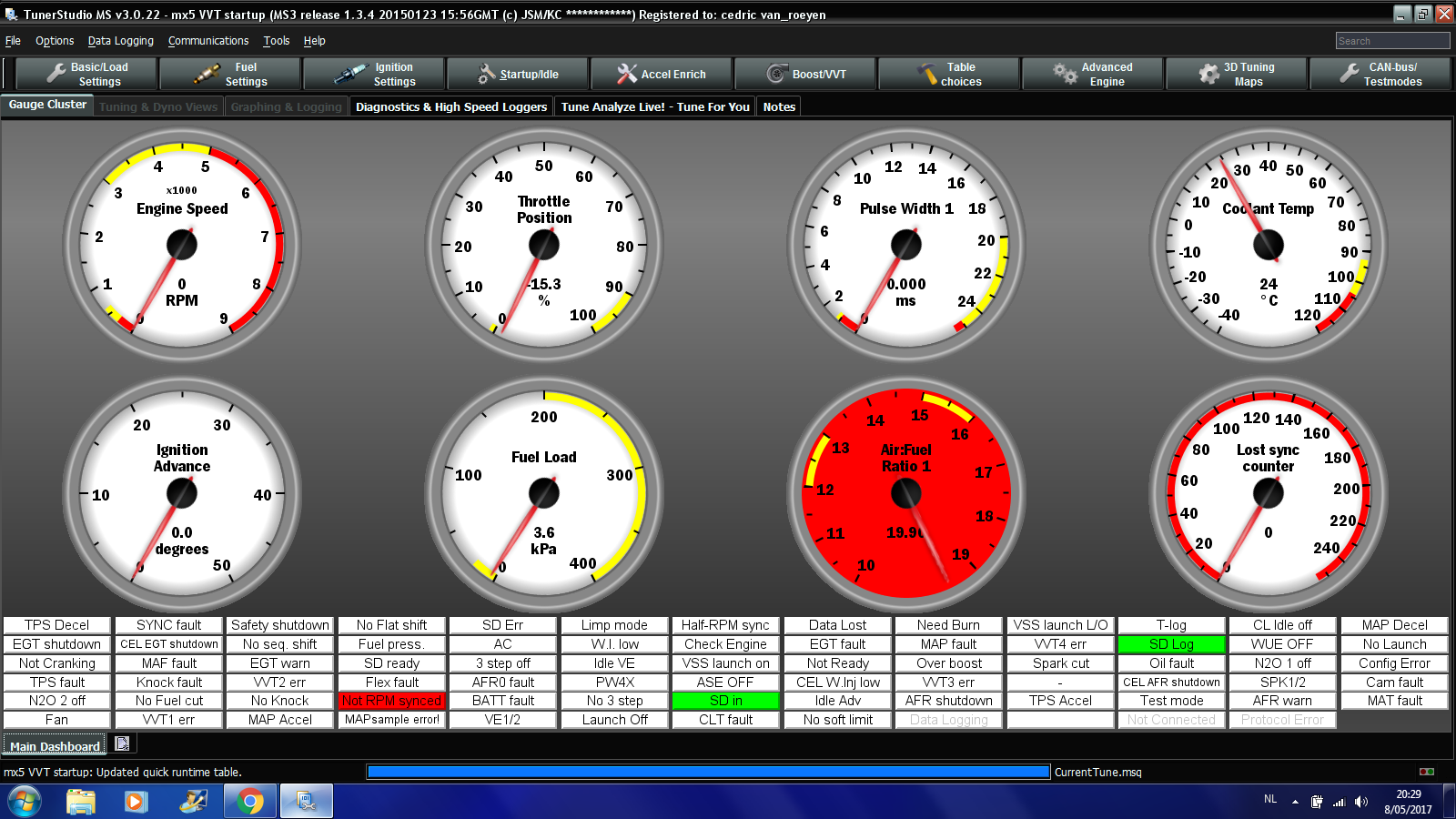Image resolution: width=1456 pixels, height=819 pixels.
Task: Click the Boost/VVT turbo icon button
Action: tap(805, 74)
